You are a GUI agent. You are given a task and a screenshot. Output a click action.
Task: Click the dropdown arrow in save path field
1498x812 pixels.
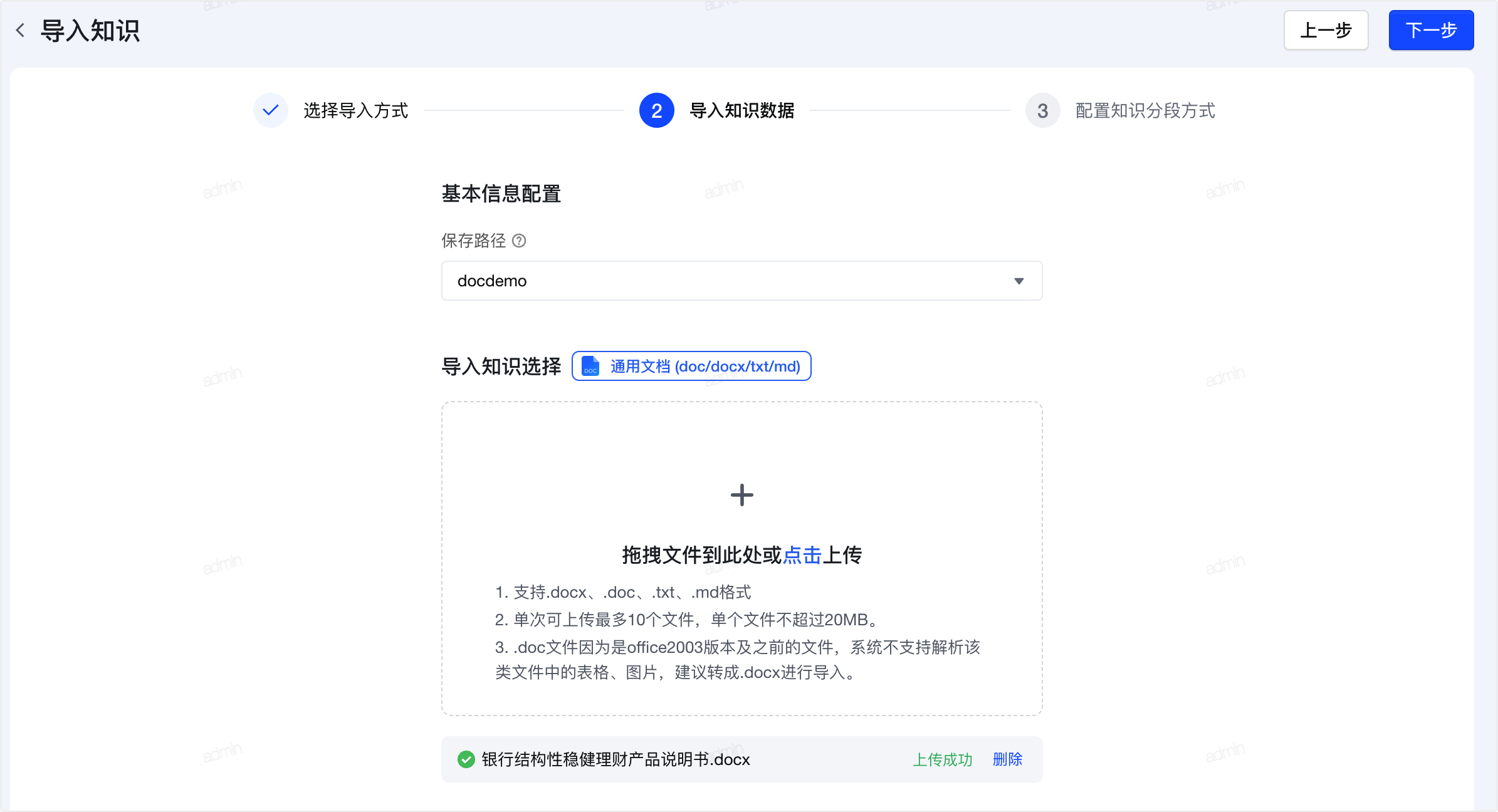(x=1019, y=281)
